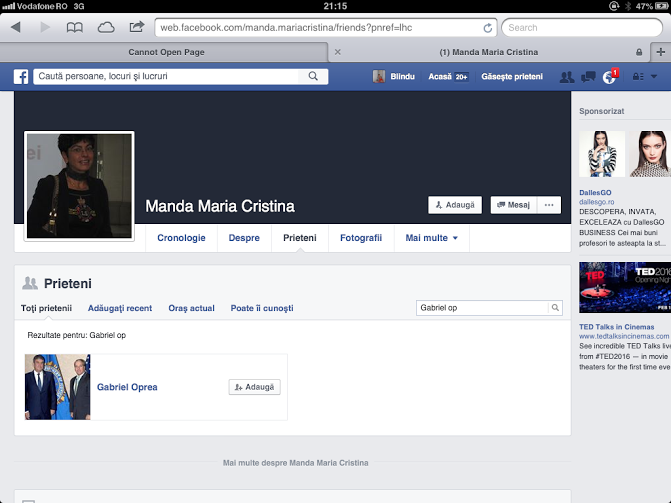
Task: Open DallesGO sponsored link
Action: tap(595, 193)
